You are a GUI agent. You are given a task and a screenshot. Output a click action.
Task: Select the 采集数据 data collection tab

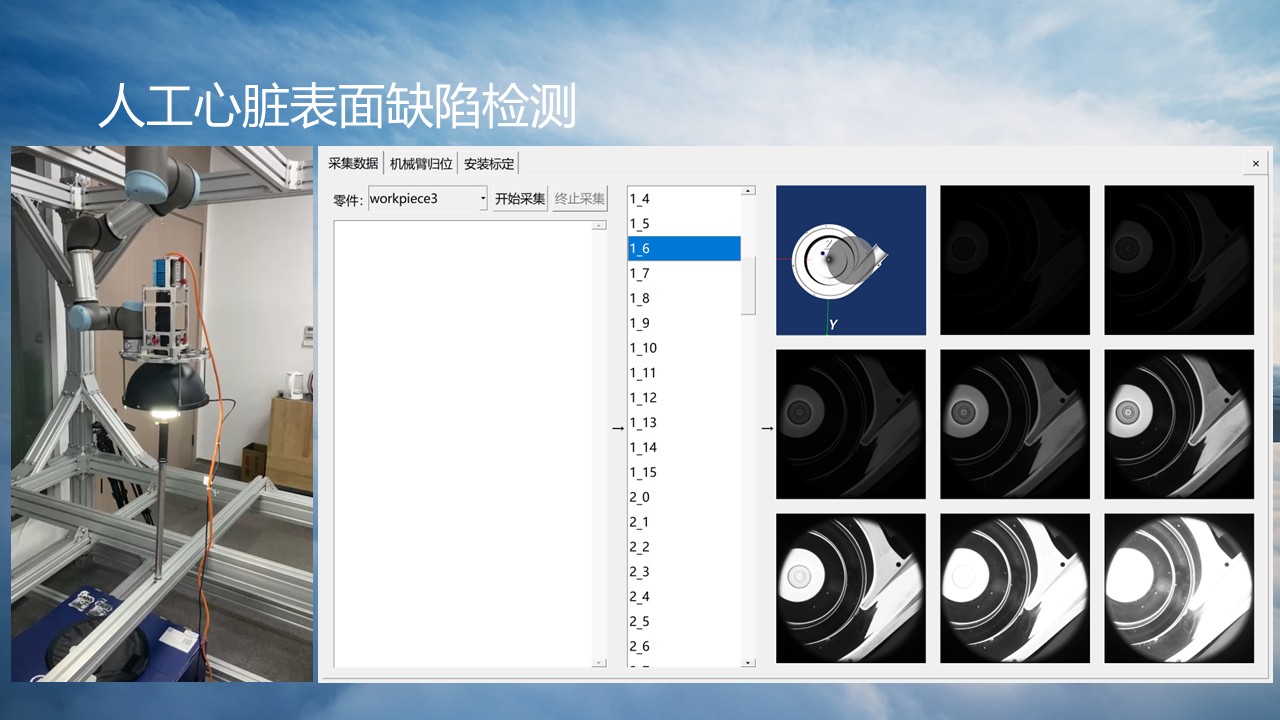tap(355, 162)
